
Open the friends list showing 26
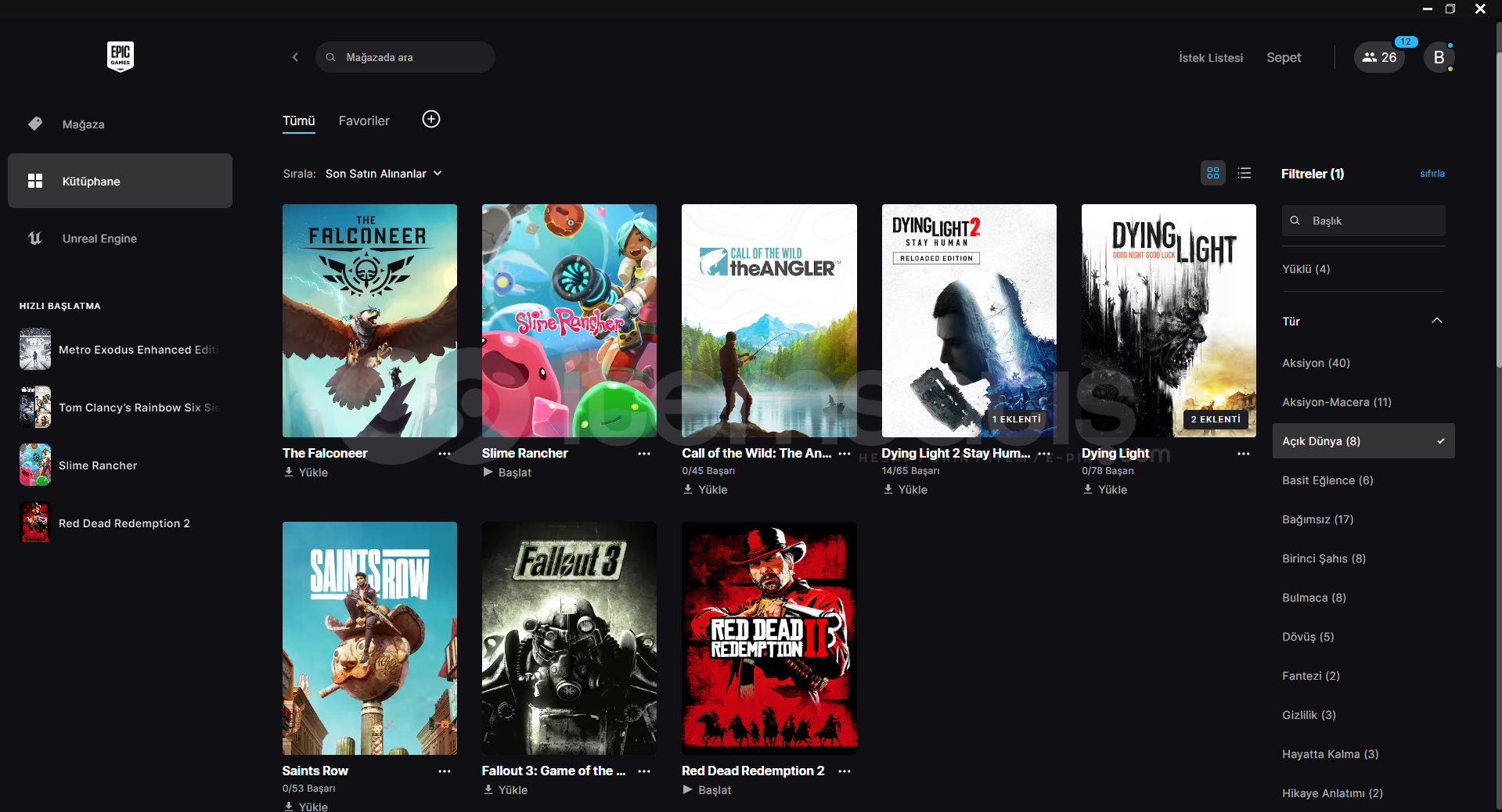1379,57
